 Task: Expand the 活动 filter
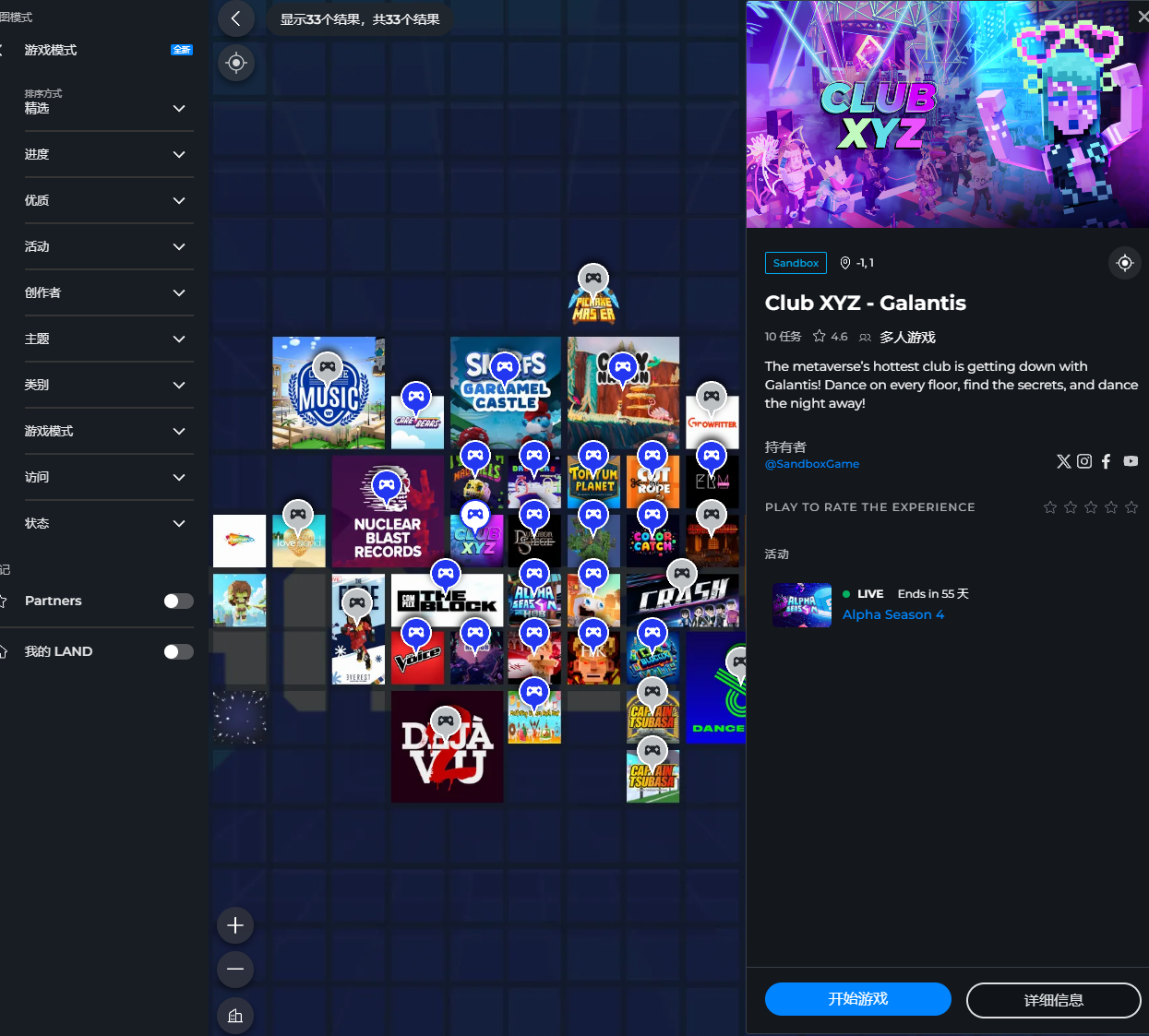pyautogui.click(x=109, y=246)
